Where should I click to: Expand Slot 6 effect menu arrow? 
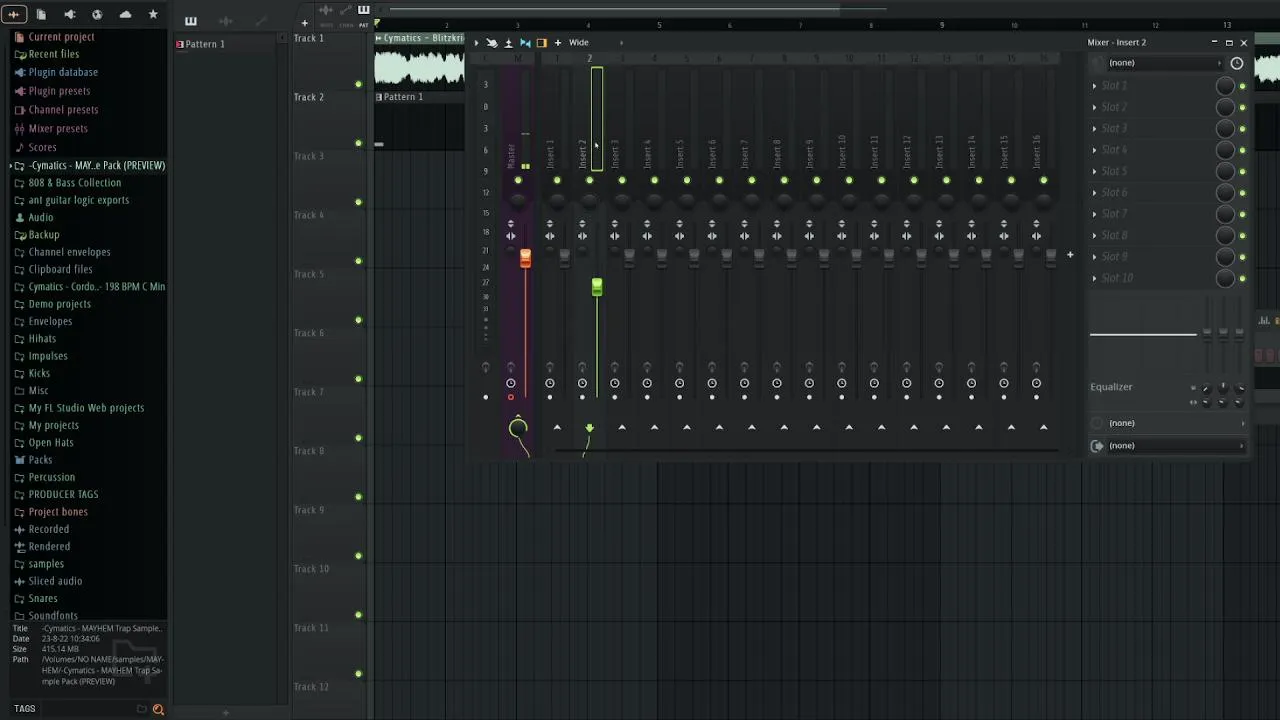[x=1095, y=193]
